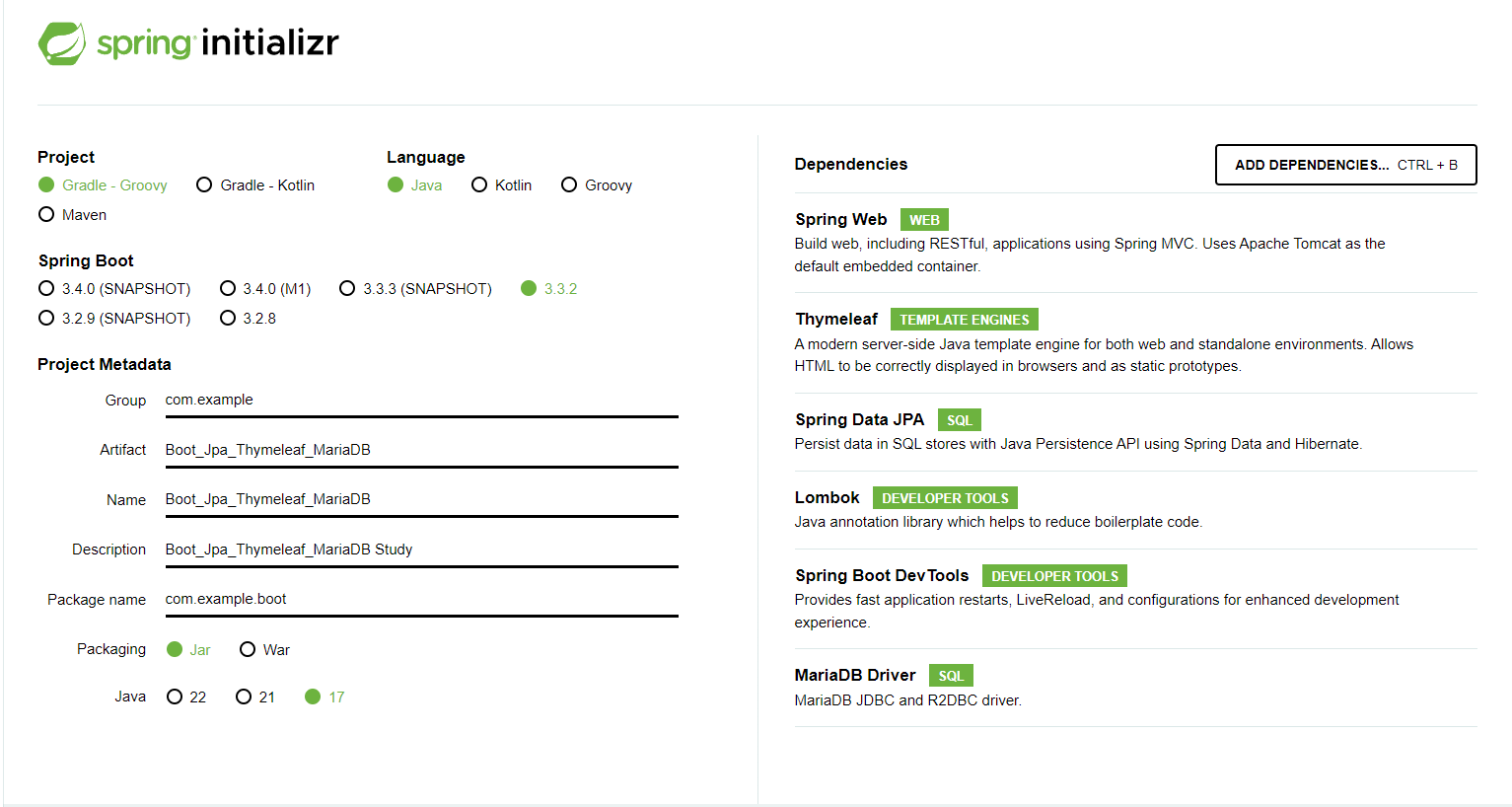Image resolution: width=1512 pixels, height=807 pixels.
Task: Choose Java version 17
Action: click(324, 697)
